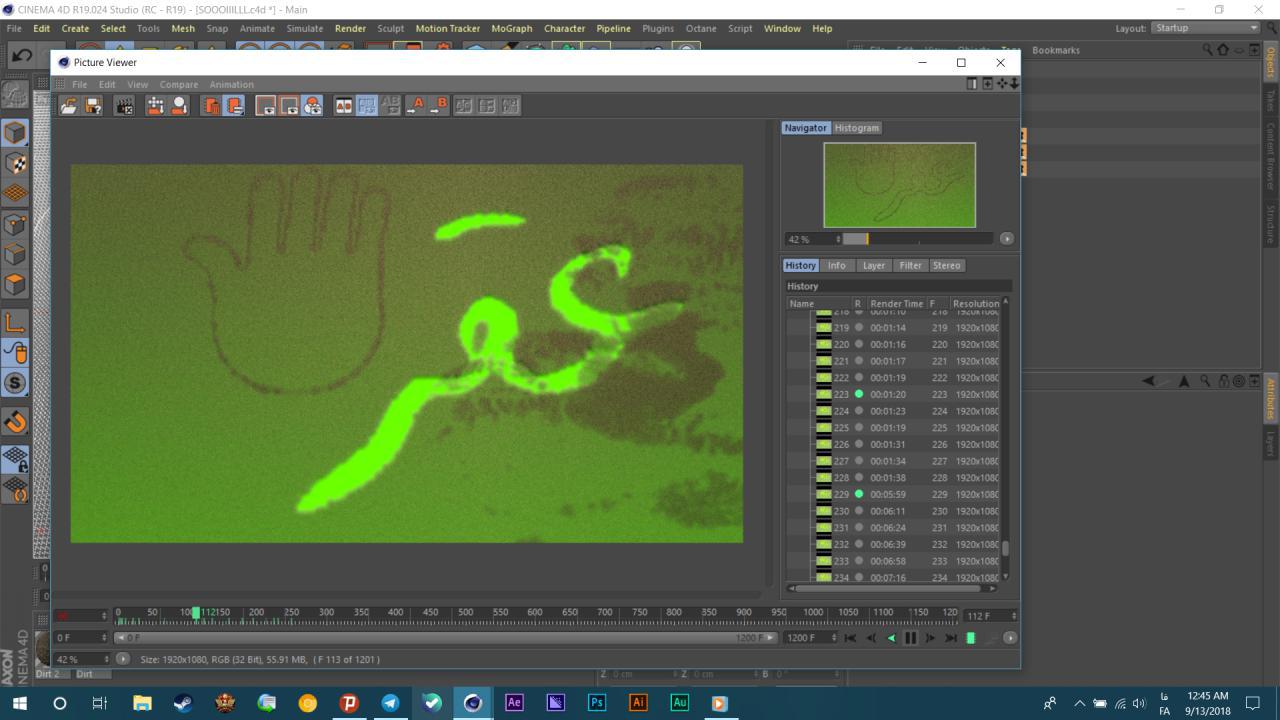The image size is (1280, 720).
Task: Click the play backward green arrow
Action: 891,638
